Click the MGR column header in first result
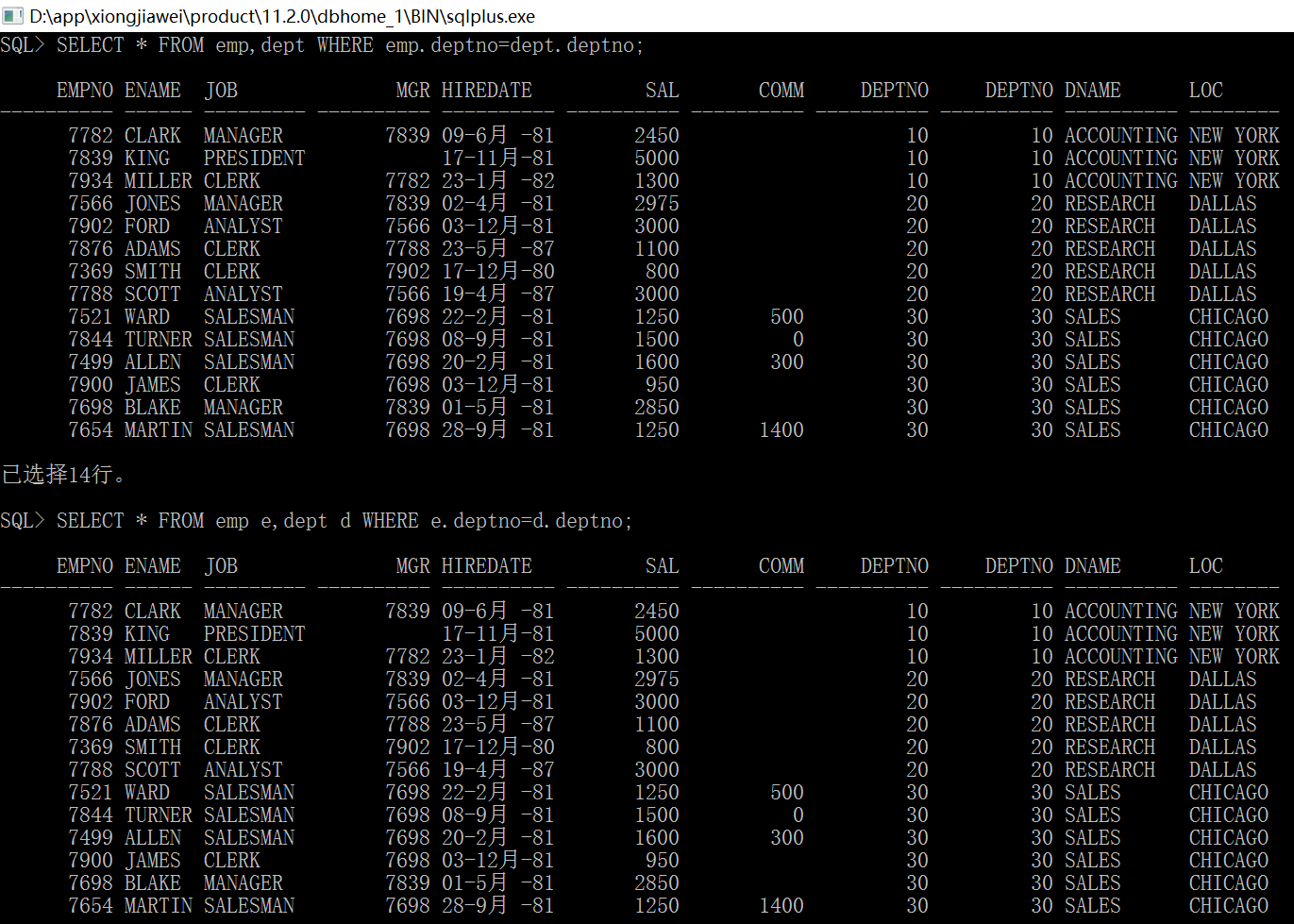Image resolution: width=1294 pixels, height=924 pixels. click(x=413, y=91)
